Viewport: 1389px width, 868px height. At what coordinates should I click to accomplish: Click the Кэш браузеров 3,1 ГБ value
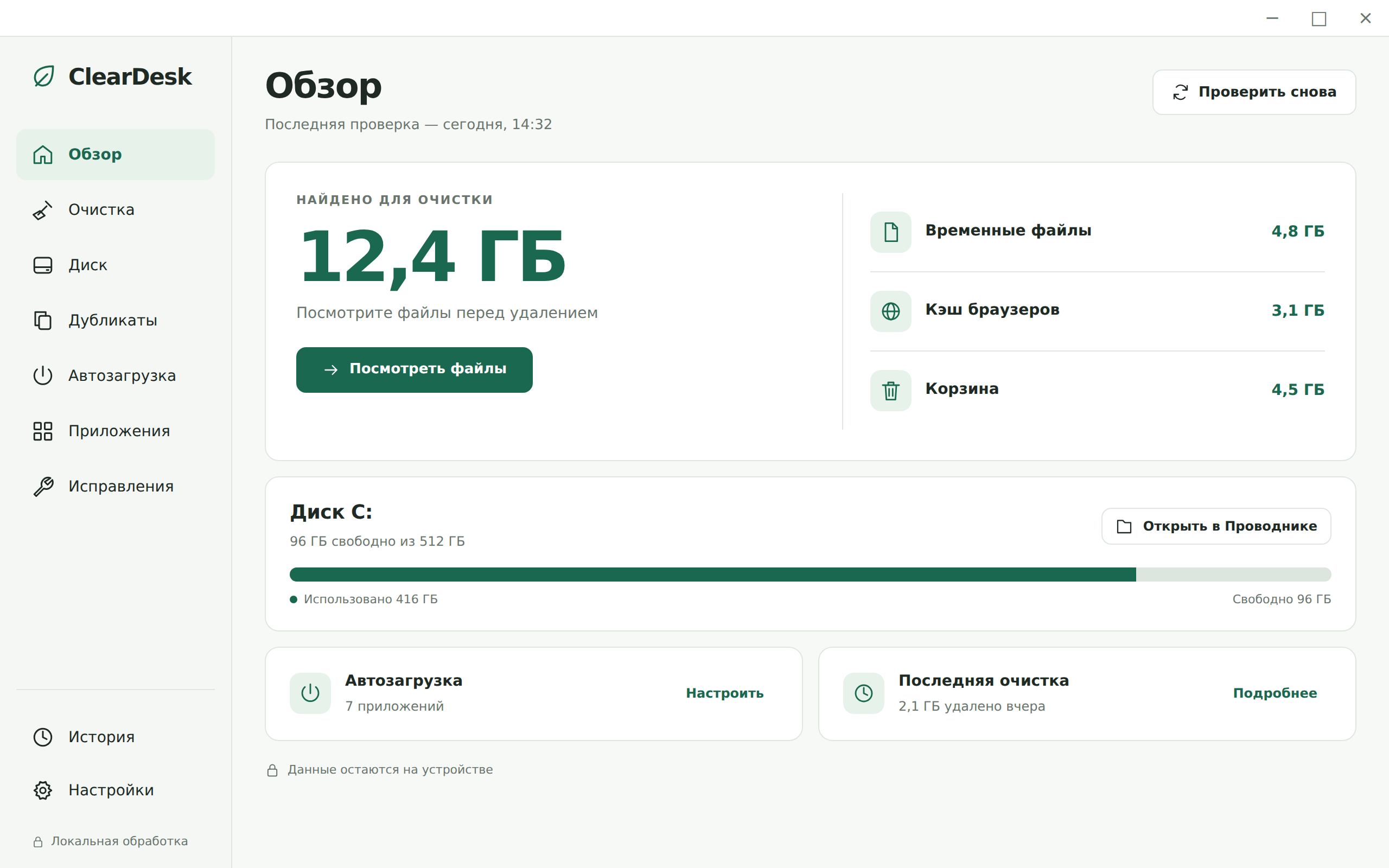(1298, 310)
